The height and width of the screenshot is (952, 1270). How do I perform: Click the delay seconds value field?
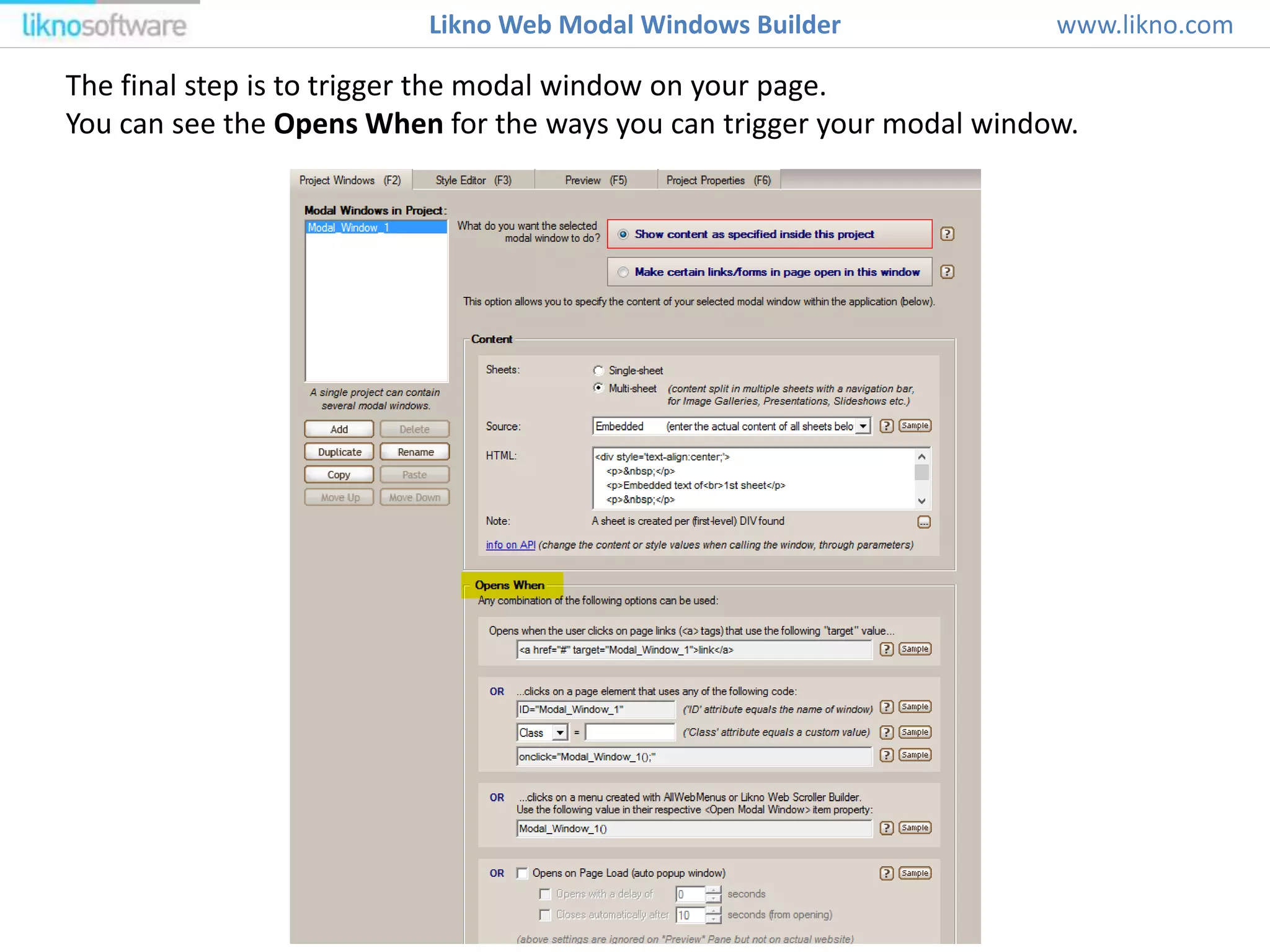click(690, 894)
